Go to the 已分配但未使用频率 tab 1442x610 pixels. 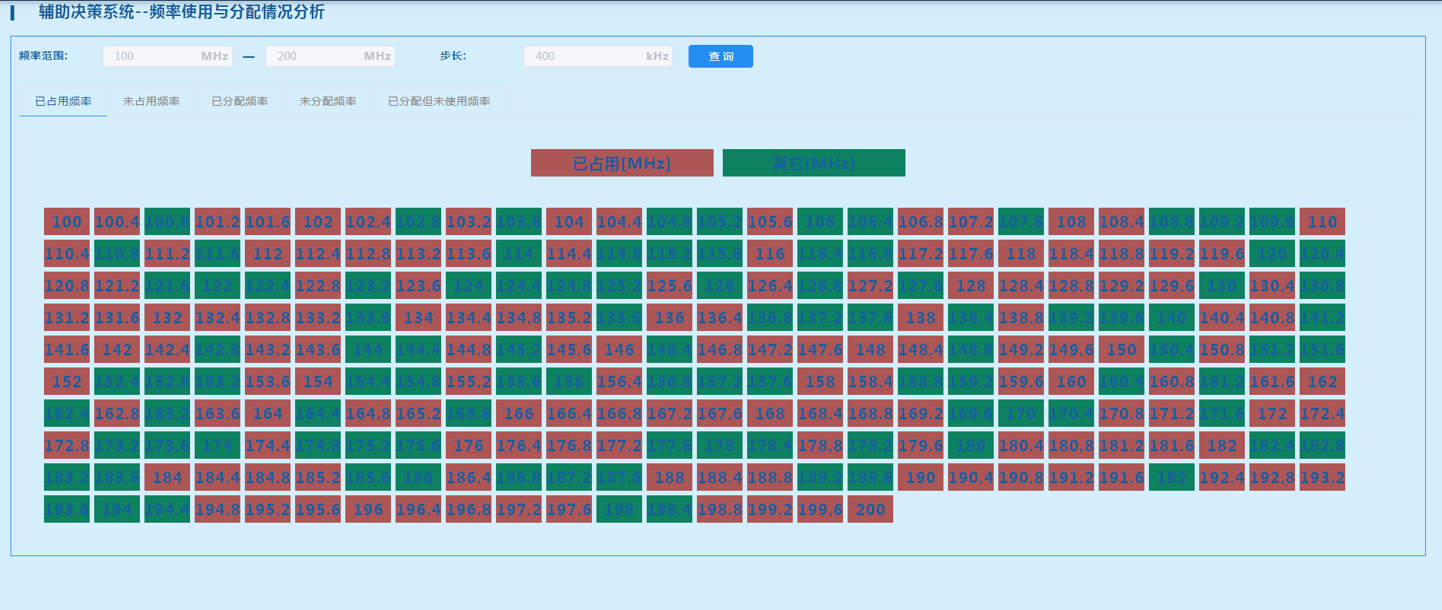(439, 102)
